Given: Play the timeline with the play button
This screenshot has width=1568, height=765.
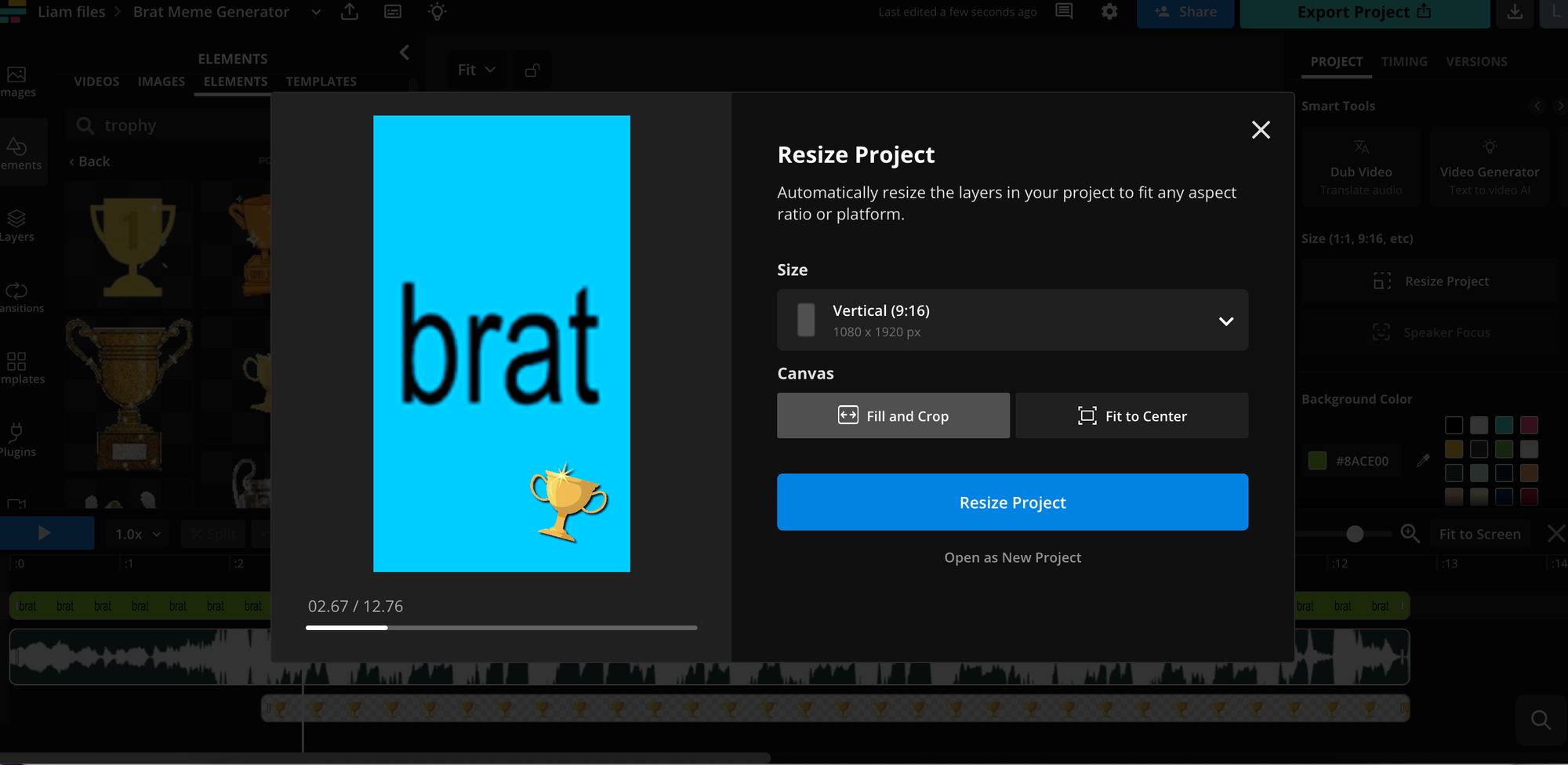Looking at the screenshot, I should point(45,533).
